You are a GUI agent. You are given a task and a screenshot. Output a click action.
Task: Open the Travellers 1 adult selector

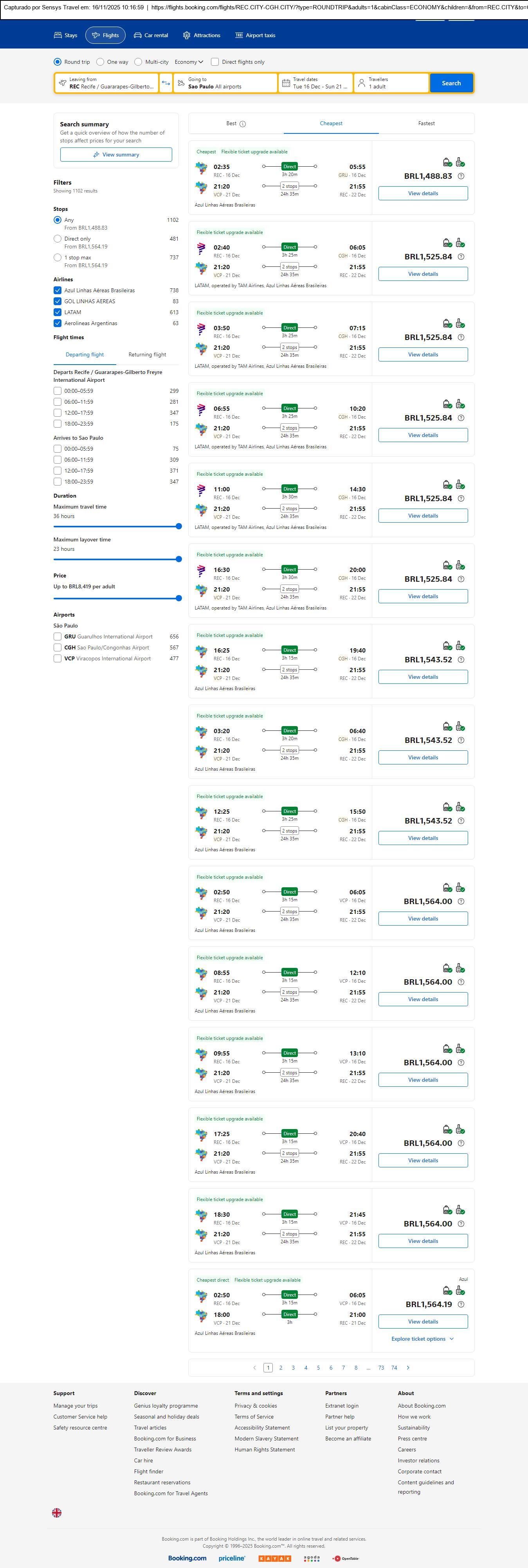coord(391,83)
